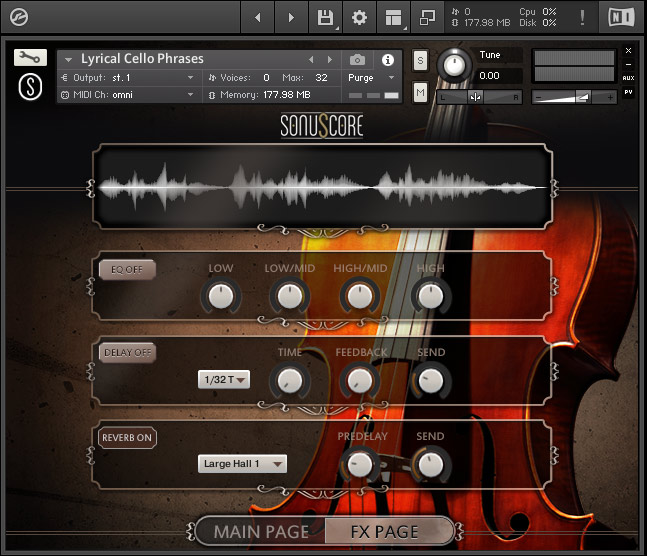Switch to the MAIN PAGE tab
The height and width of the screenshot is (556, 647).
[x=261, y=532]
